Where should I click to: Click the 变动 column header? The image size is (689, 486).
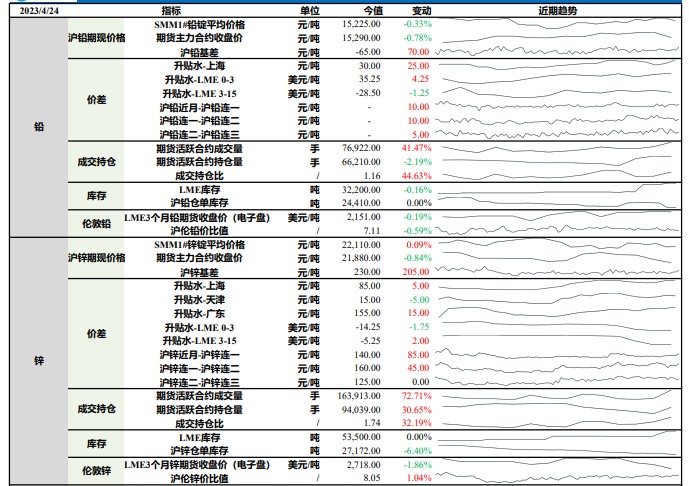tap(421, 11)
